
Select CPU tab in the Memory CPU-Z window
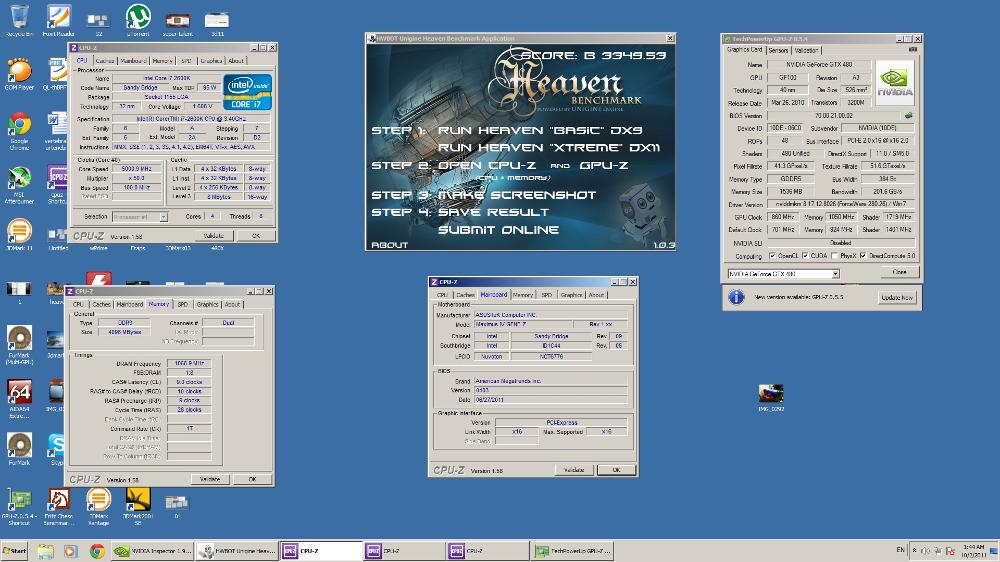pyautogui.click(x=78, y=304)
